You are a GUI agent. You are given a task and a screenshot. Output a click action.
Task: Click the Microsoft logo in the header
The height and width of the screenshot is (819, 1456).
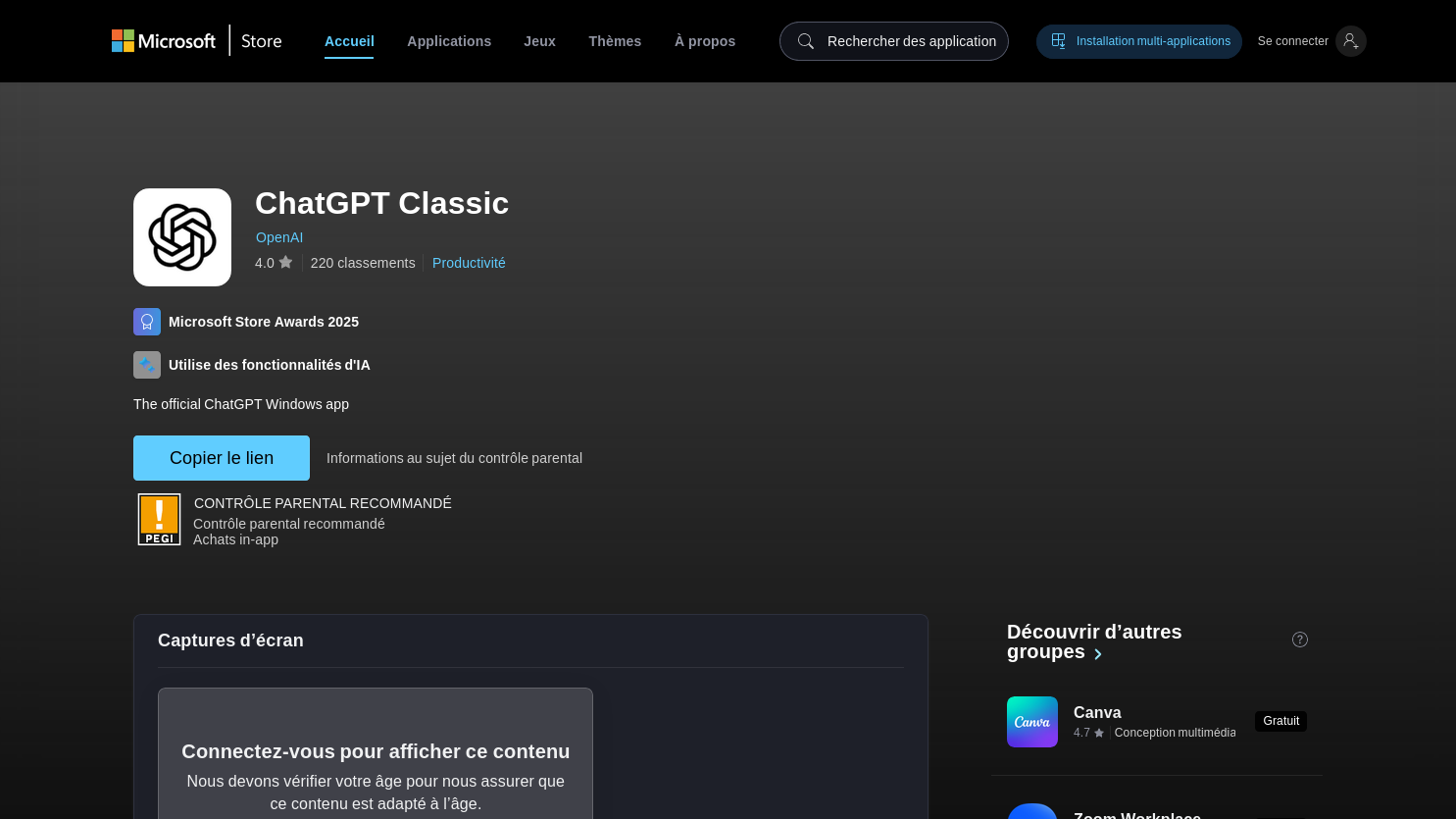(x=163, y=41)
